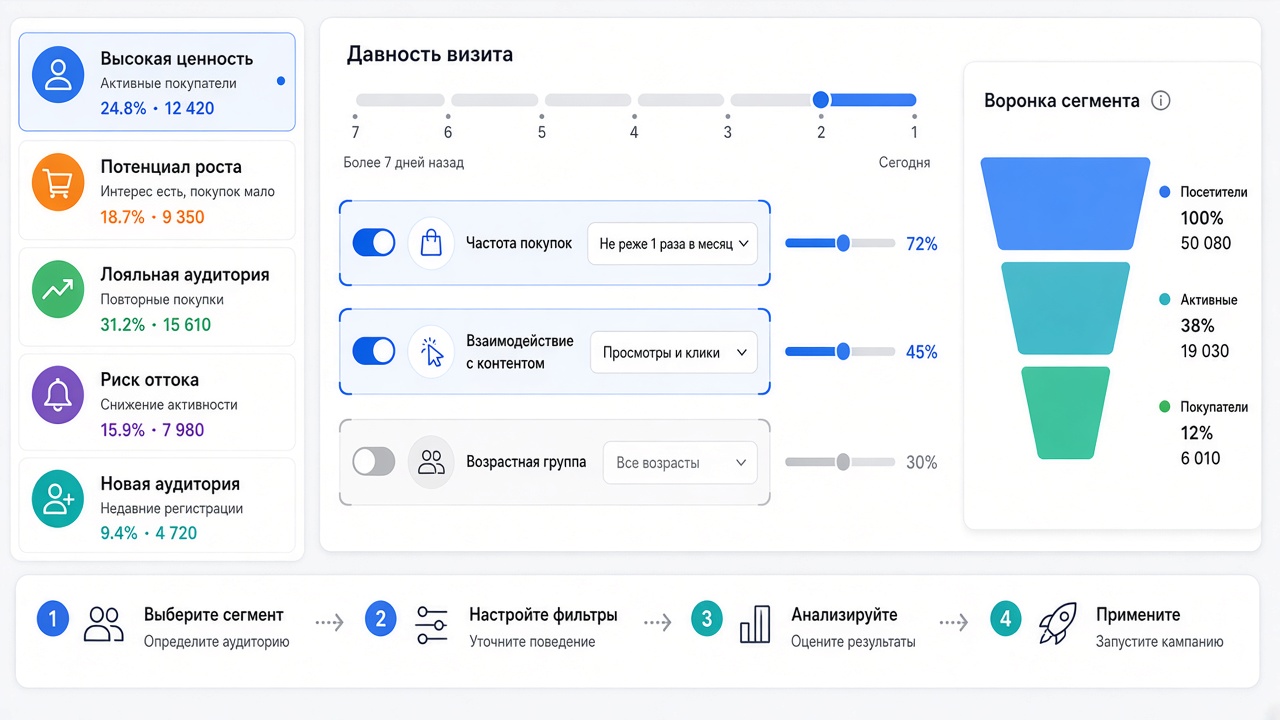Click the people icon beside Возрастная группа
The height and width of the screenshot is (720, 1280).
pyautogui.click(x=431, y=462)
